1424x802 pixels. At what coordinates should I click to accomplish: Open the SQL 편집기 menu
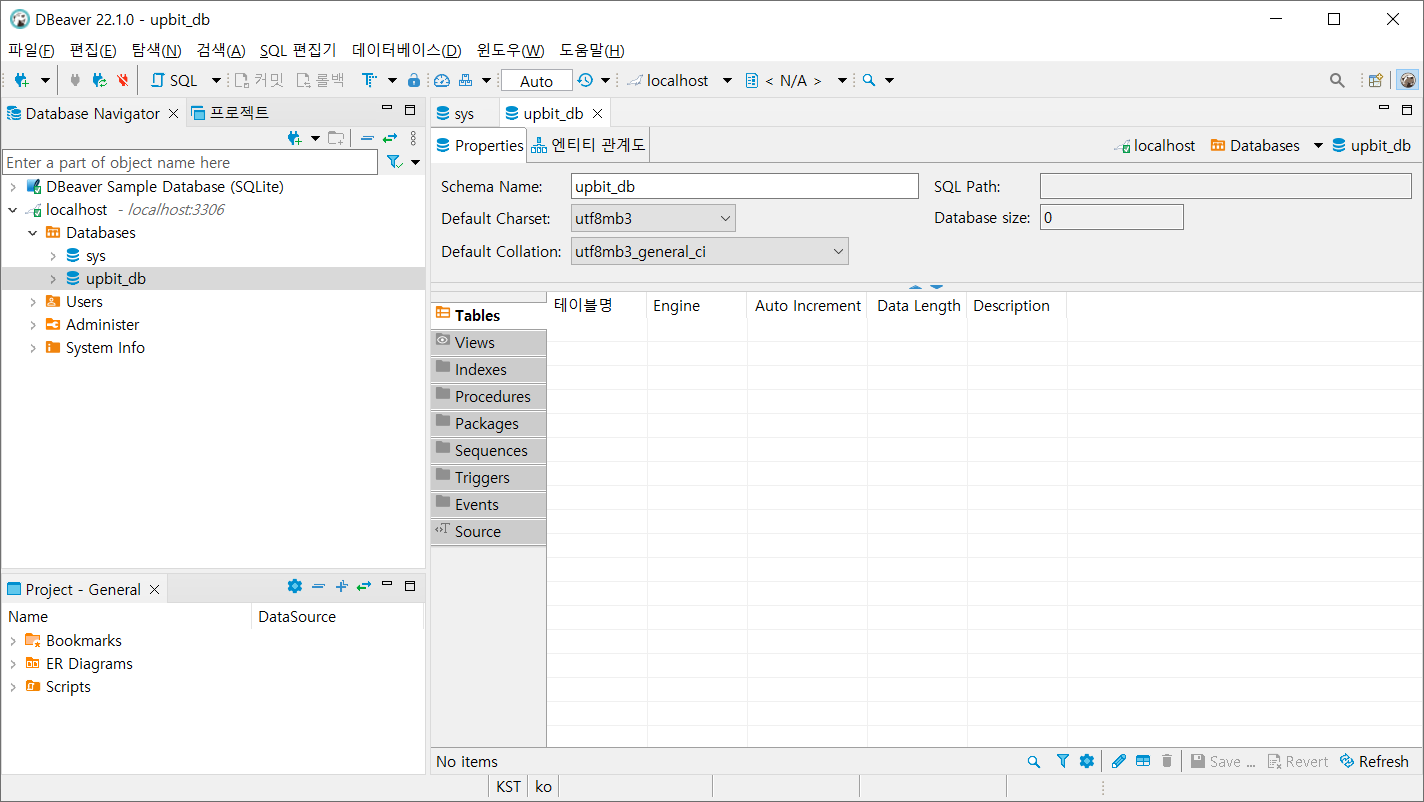298,50
